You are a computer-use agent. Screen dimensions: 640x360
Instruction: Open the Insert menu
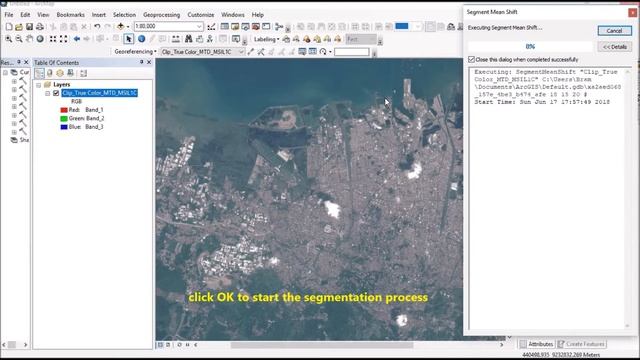[x=99, y=15]
